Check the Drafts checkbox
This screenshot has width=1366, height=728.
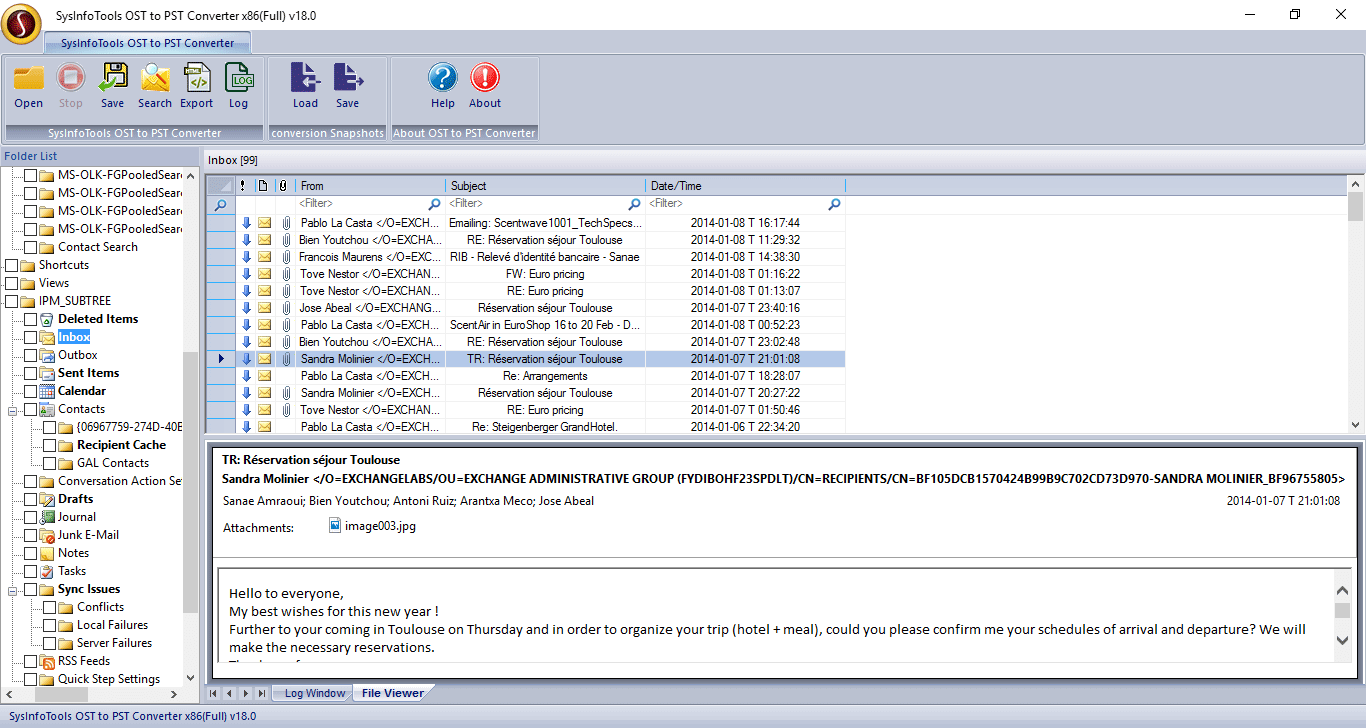point(31,499)
